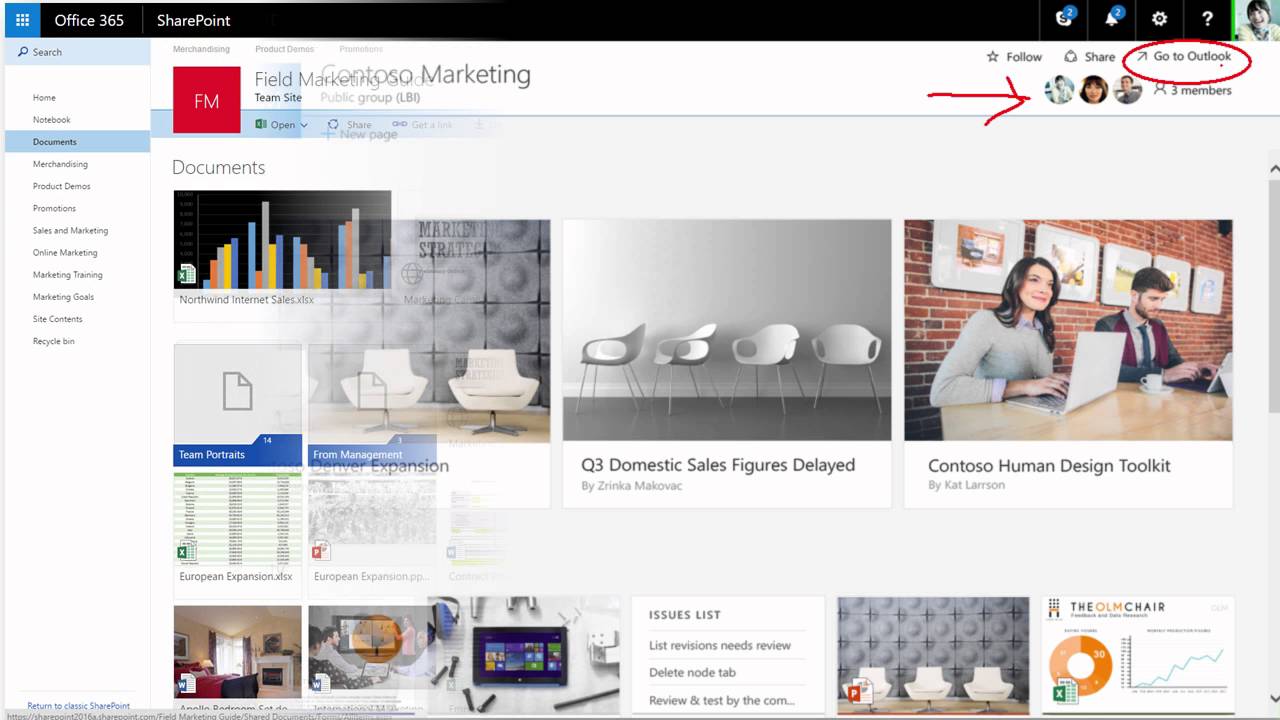Click Merchandising in the top navigation
1280x720 pixels.
pos(201,49)
